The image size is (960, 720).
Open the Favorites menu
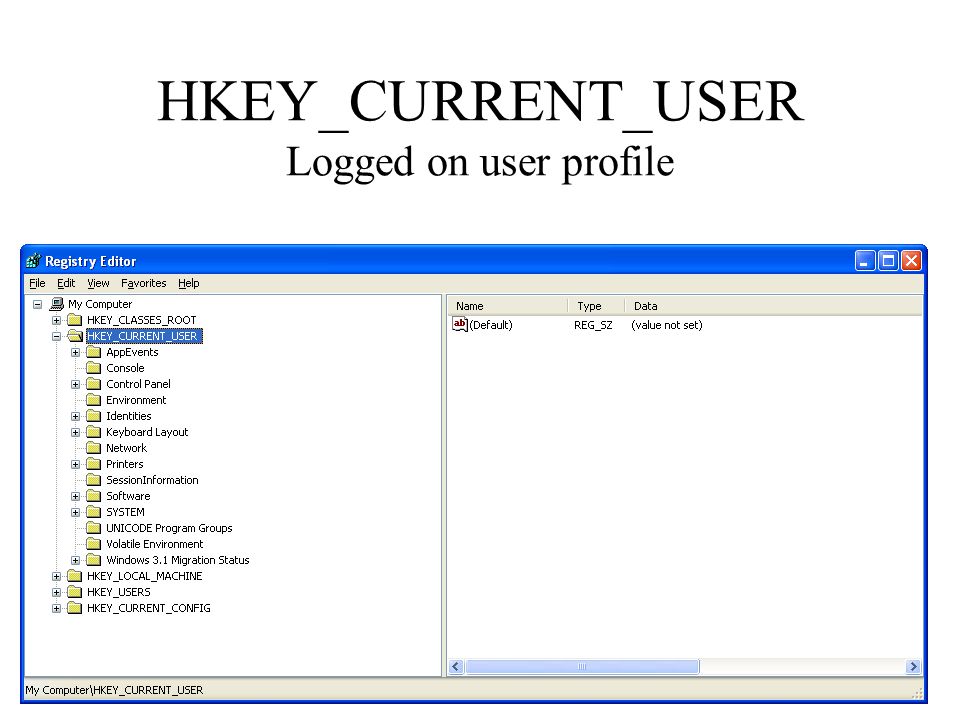tap(144, 283)
